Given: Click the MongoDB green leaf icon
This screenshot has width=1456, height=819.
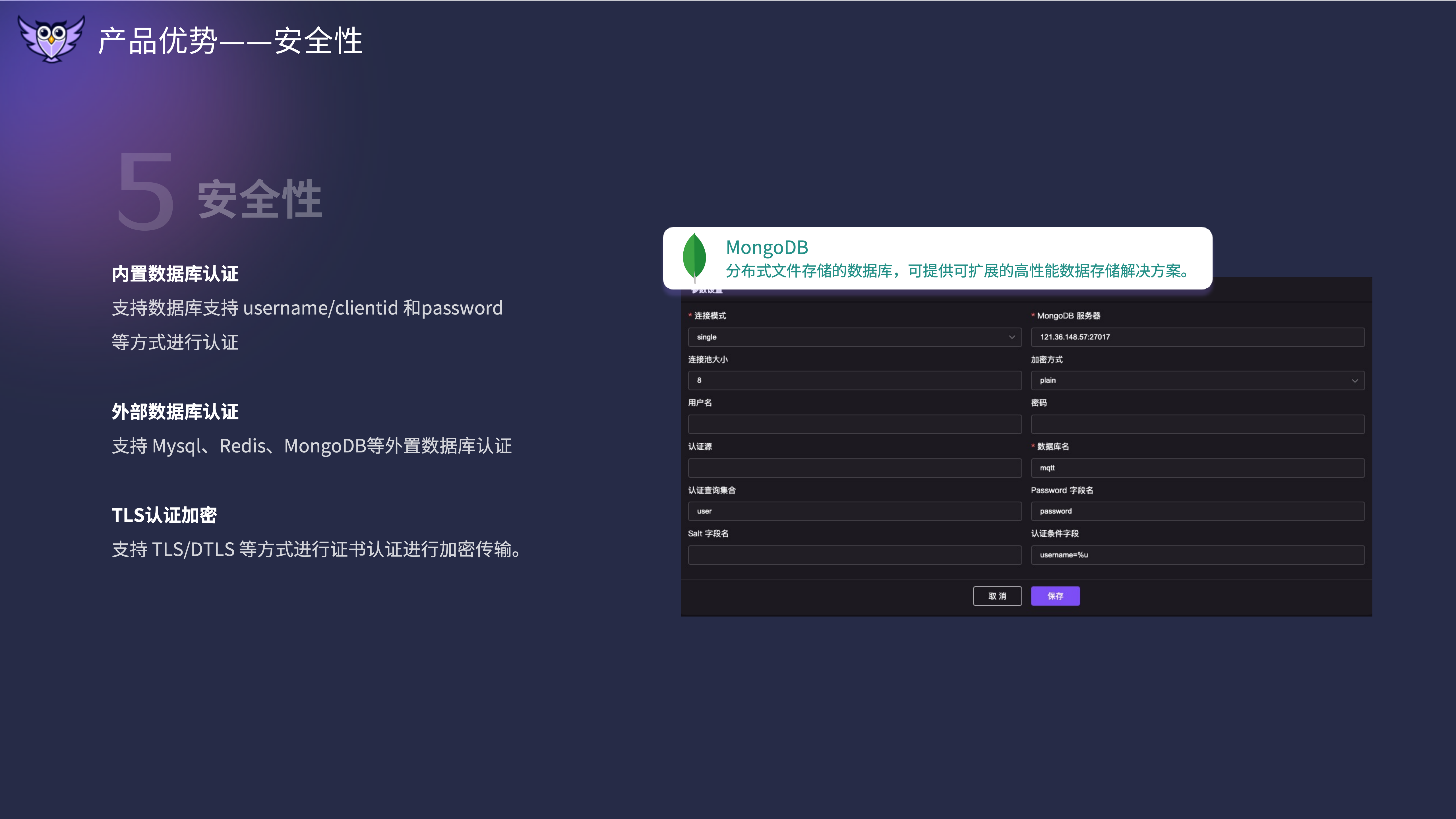Looking at the screenshot, I should (x=694, y=258).
